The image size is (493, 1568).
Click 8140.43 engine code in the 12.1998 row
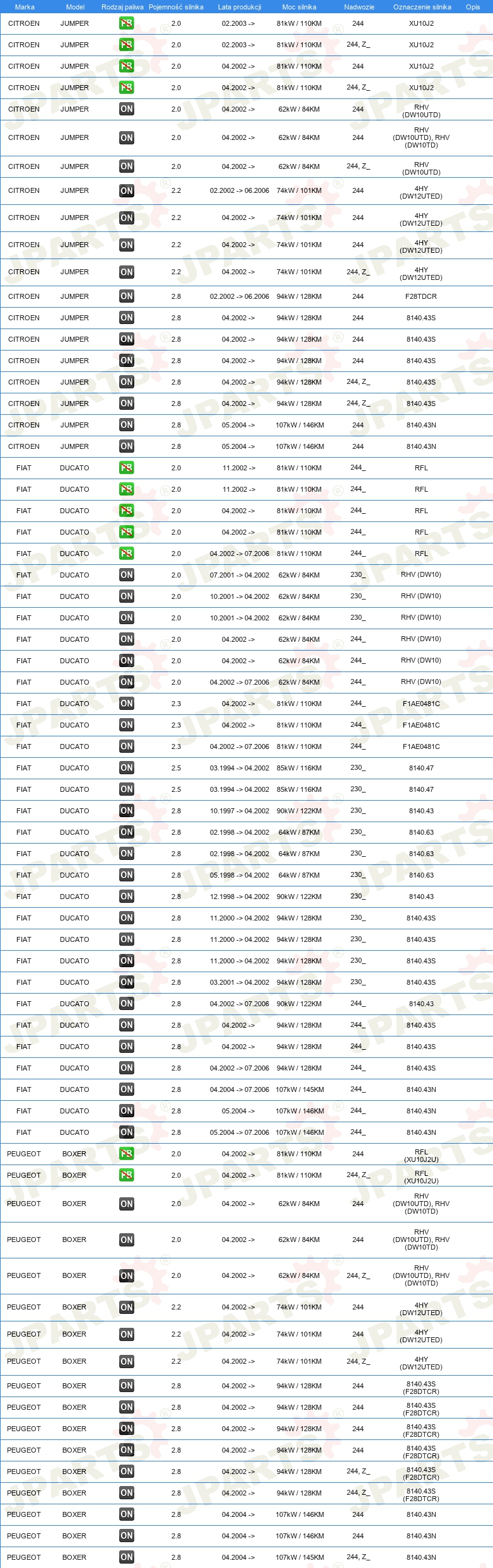(x=421, y=897)
